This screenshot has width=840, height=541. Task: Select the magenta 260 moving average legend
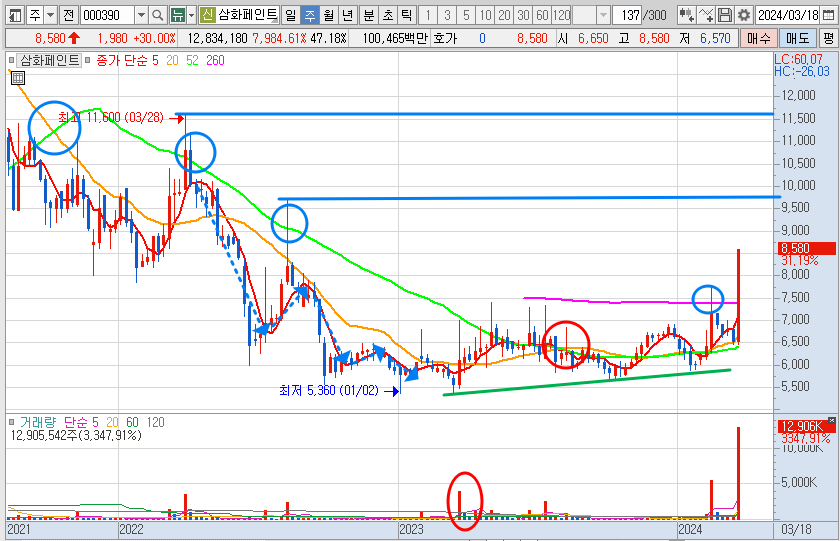coord(215,61)
